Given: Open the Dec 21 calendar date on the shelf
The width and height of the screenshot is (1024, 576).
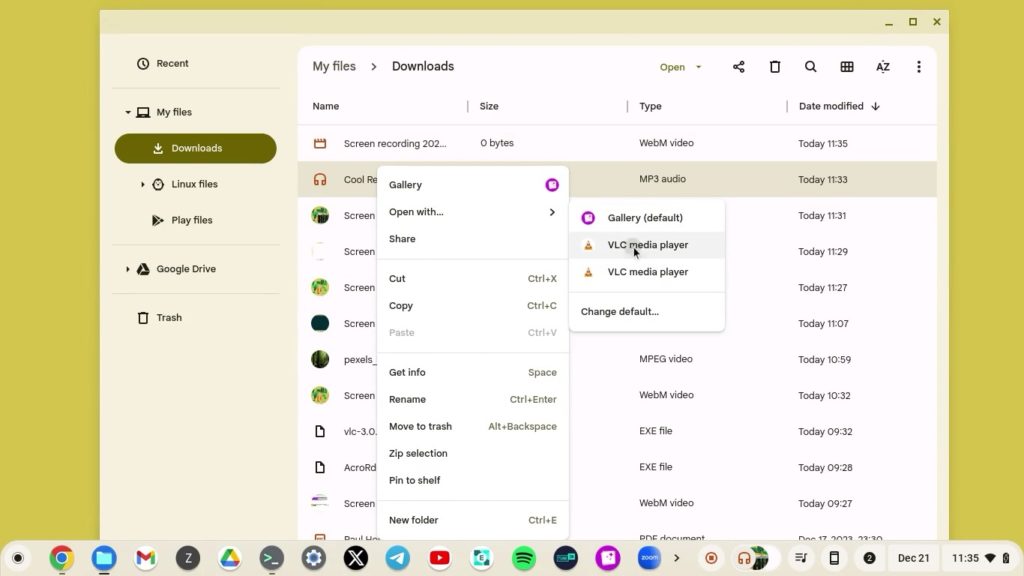Looking at the screenshot, I should pyautogui.click(x=913, y=558).
